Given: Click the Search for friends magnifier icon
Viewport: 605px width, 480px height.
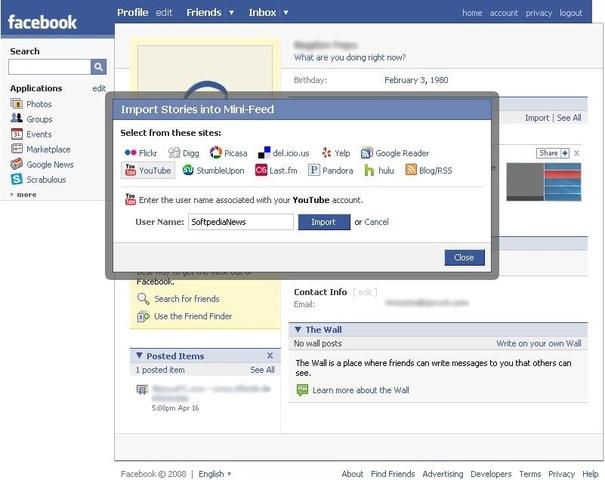Looking at the screenshot, I should tap(143, 299).
